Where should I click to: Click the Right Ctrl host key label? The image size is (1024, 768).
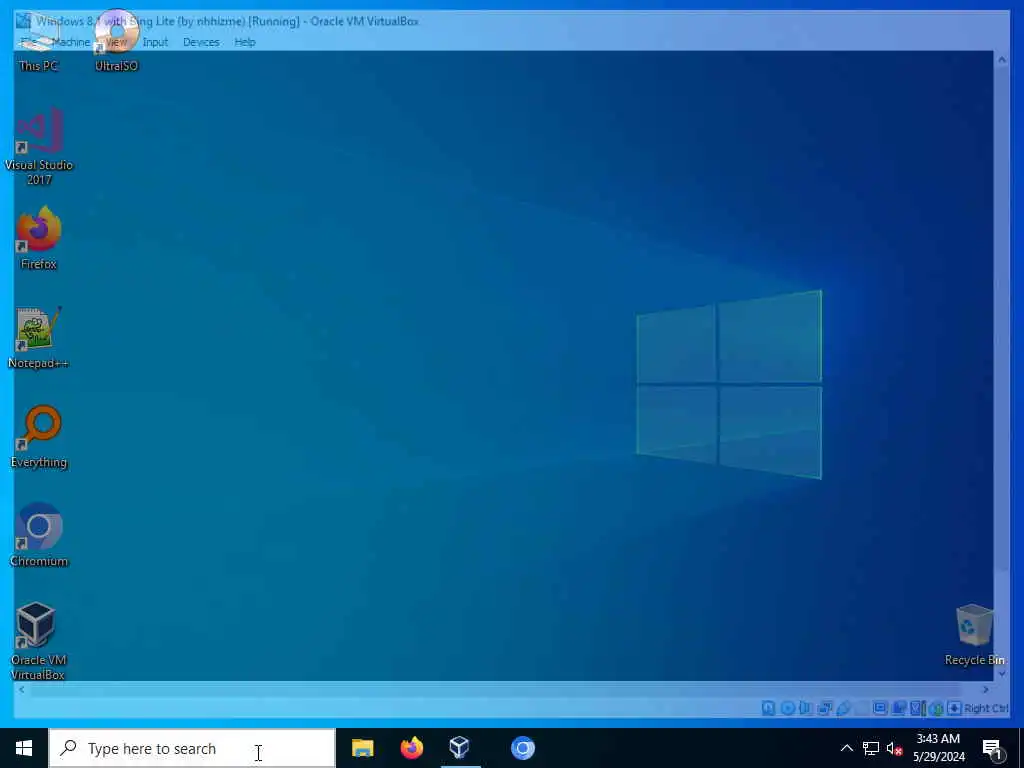986,708
